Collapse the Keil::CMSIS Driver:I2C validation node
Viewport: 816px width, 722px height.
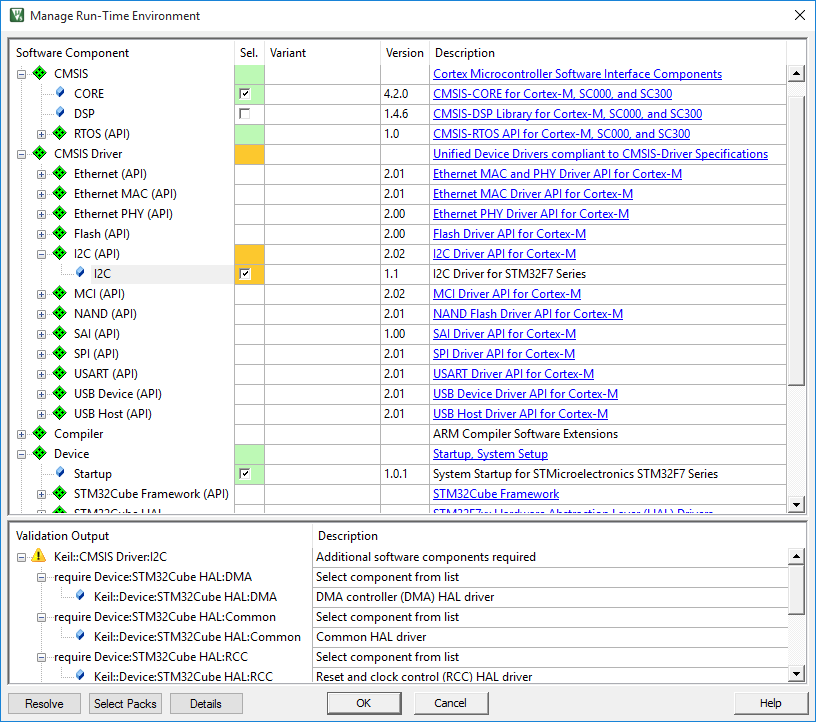point(21,558)
